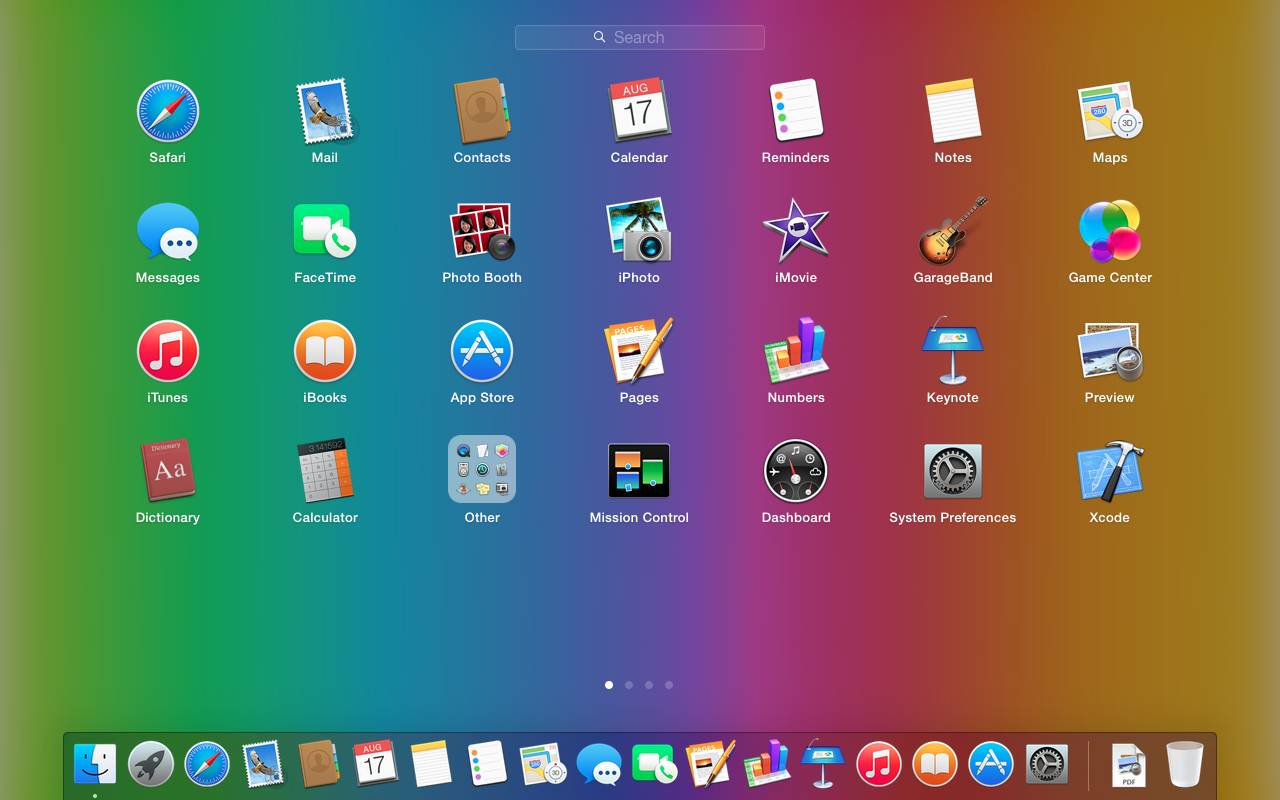The height and width of the screenshot is (800, 1280).
Task: Open Reminders from the Dock
Action: 487,765
